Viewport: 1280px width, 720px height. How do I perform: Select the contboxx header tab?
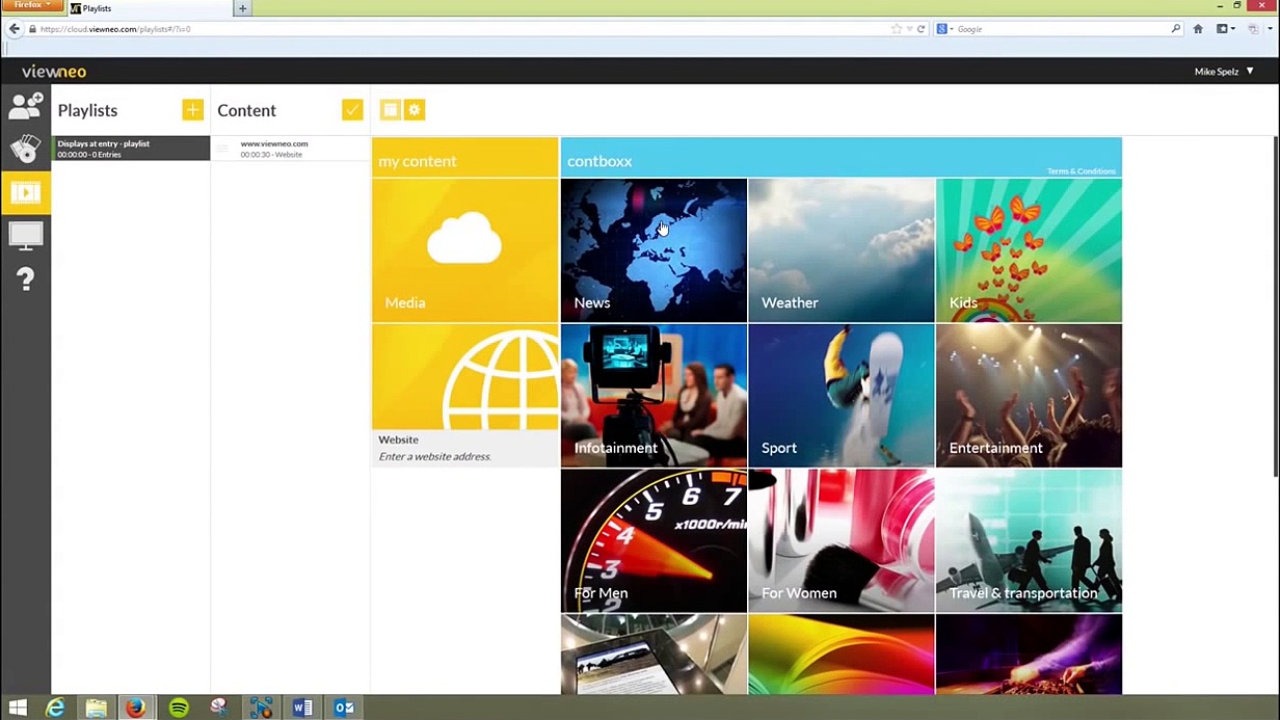coord(841,158)
